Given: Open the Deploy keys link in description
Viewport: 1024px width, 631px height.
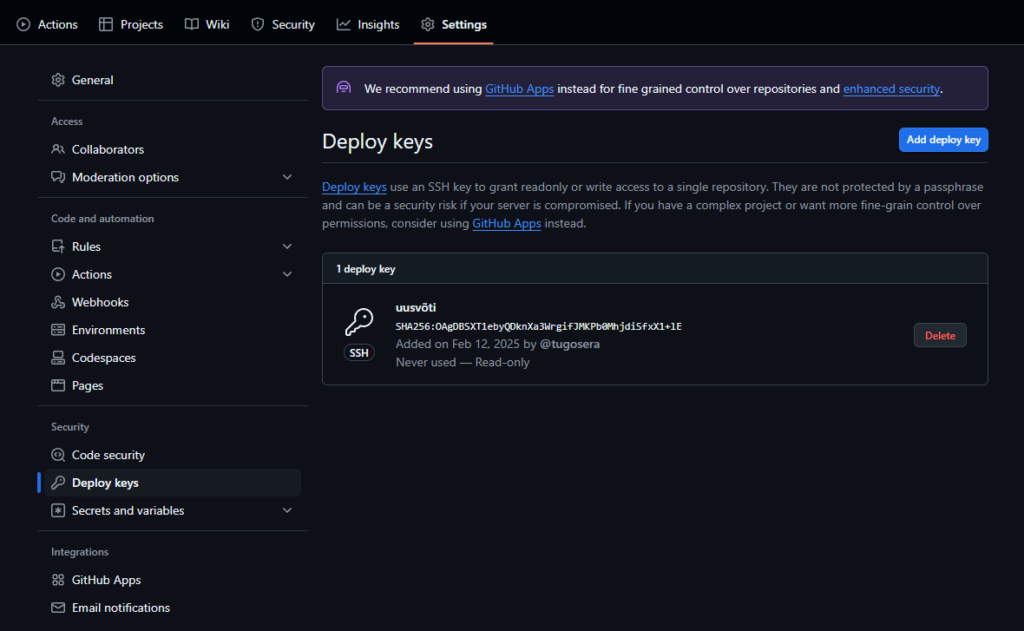Looking at the screenshot, I should [x=354, y=187].
